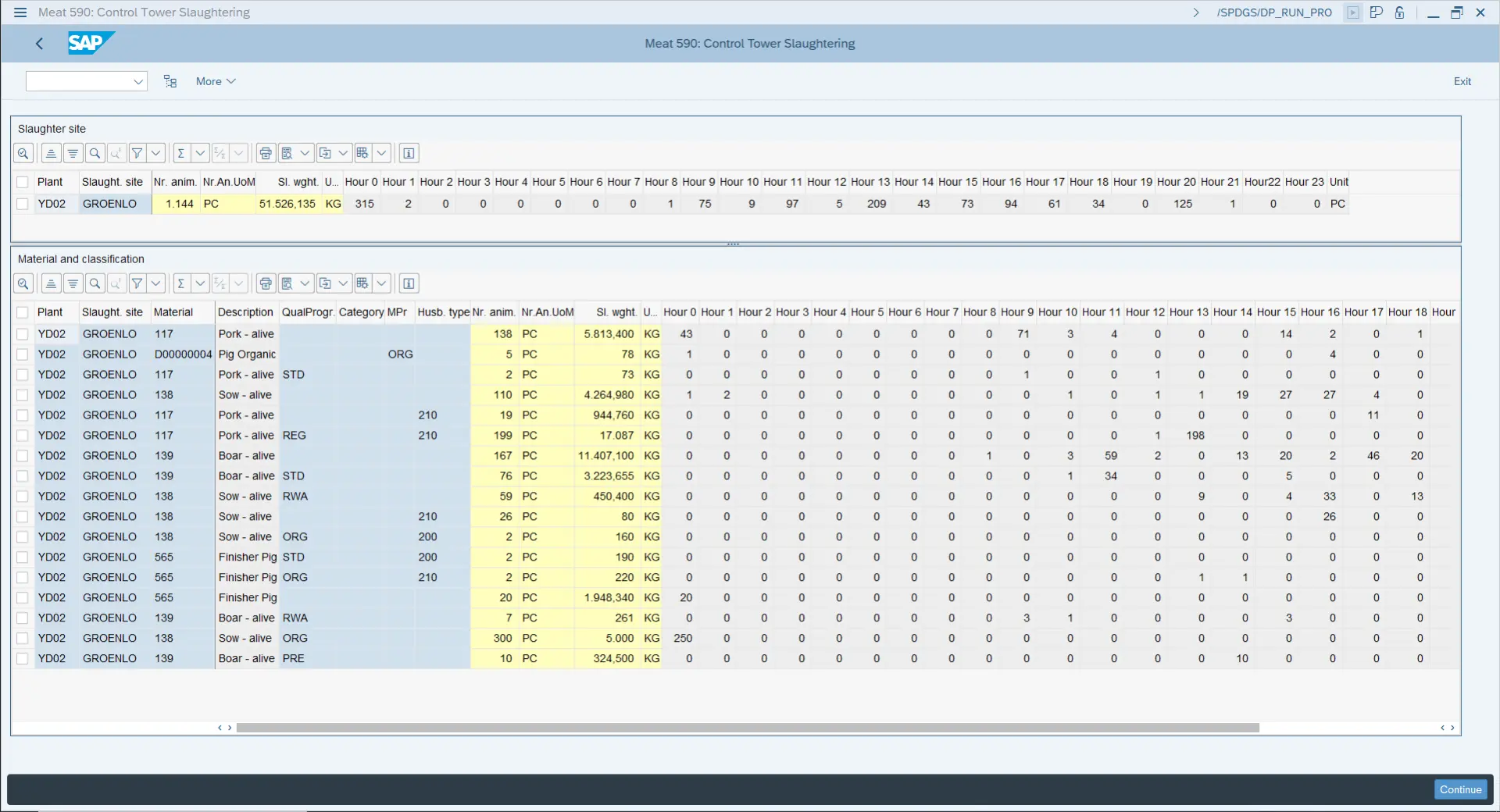The height and width of the screenshot is (812, 1500).
Task: Sort descending in Slaughter site toolbar
Action: tap(73, 153)
